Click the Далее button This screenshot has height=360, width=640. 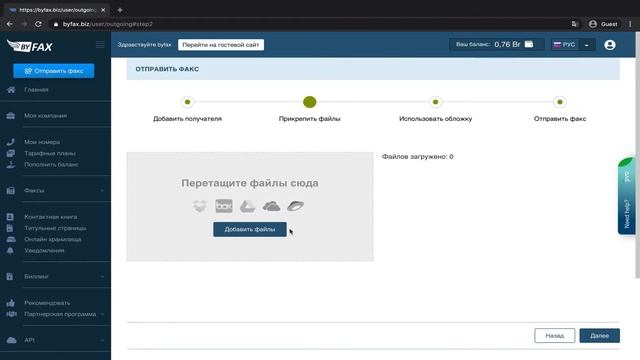600,336
